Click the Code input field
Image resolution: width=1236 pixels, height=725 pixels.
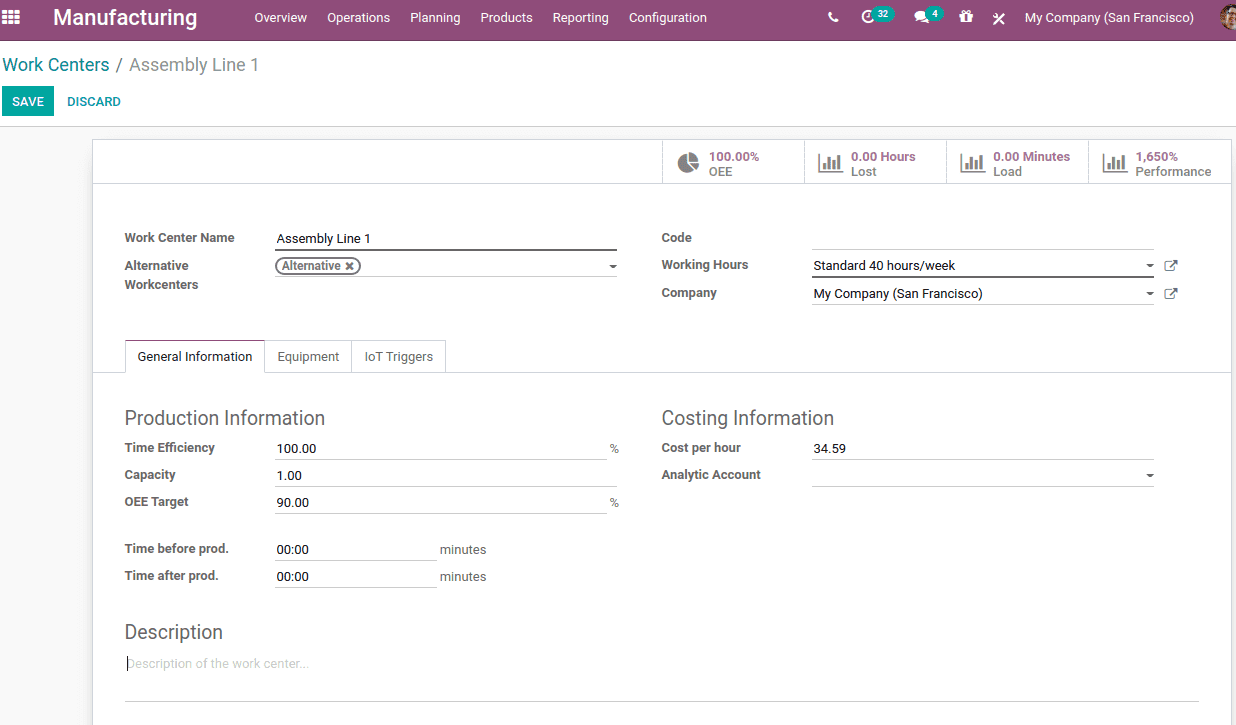click(x=983, y=238)
